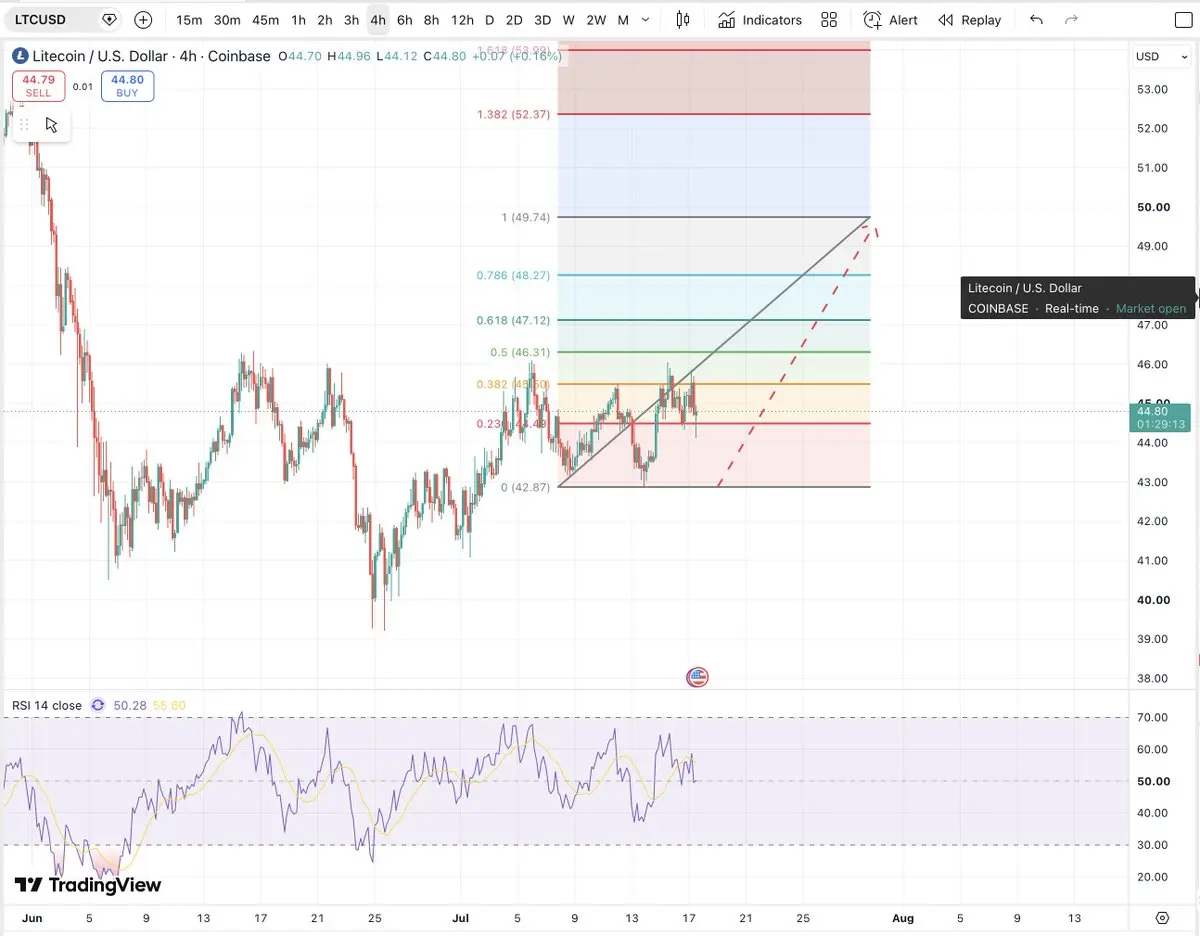Click the red SELL 44.79 button
The width and height of the screenshot is (1200, 936).
(x=39, y=86)
